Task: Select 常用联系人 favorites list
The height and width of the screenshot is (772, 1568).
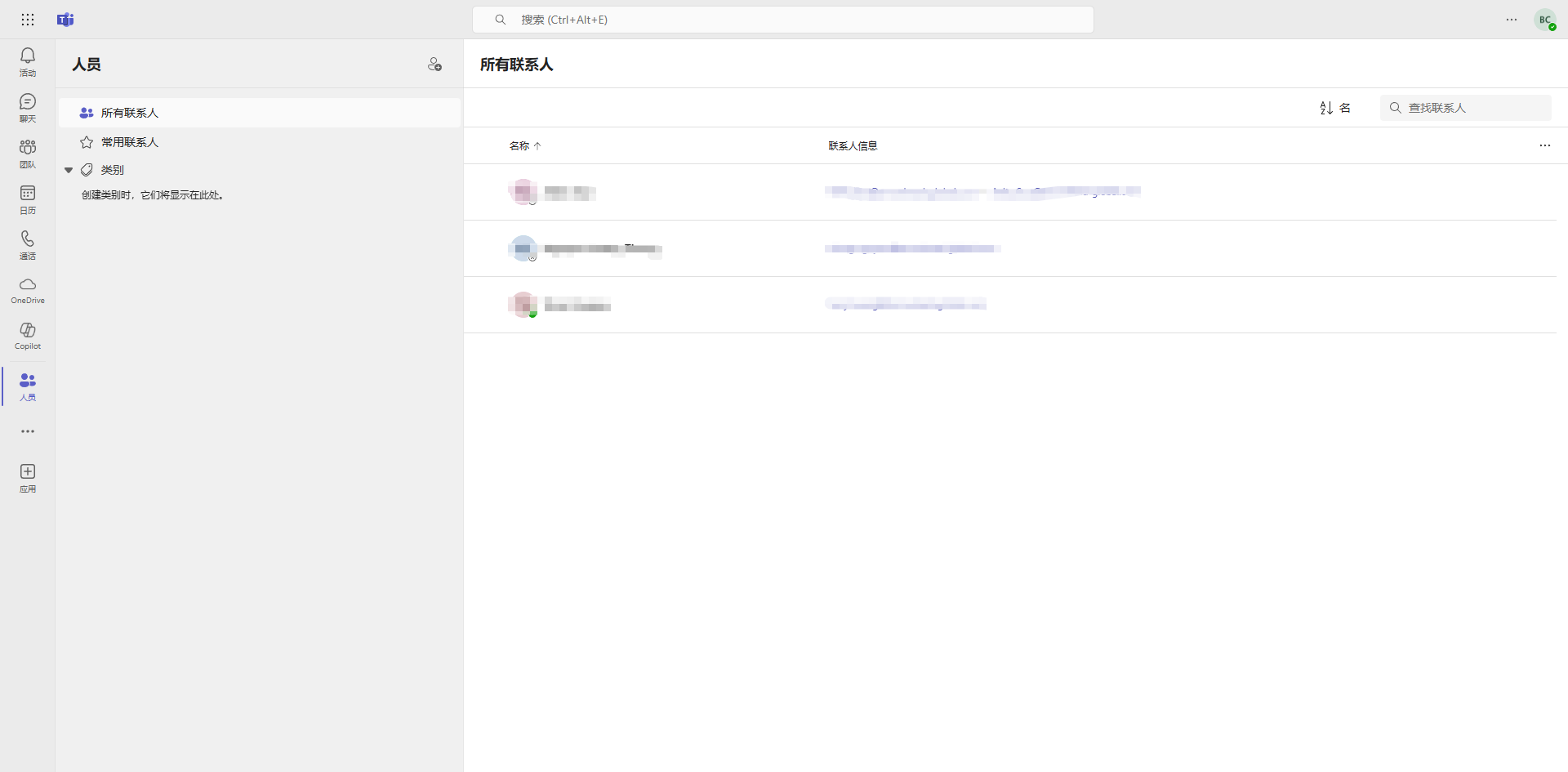Action: click(x=260, y=142)
